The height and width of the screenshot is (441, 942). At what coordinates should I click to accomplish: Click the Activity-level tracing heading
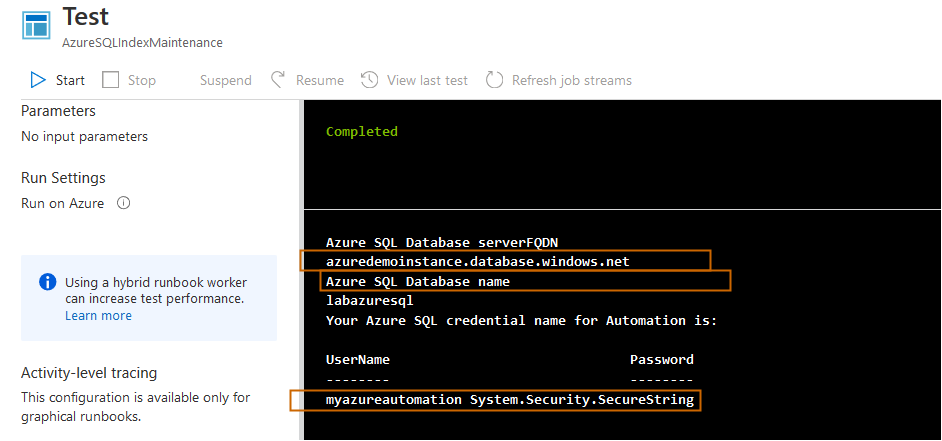89,373
